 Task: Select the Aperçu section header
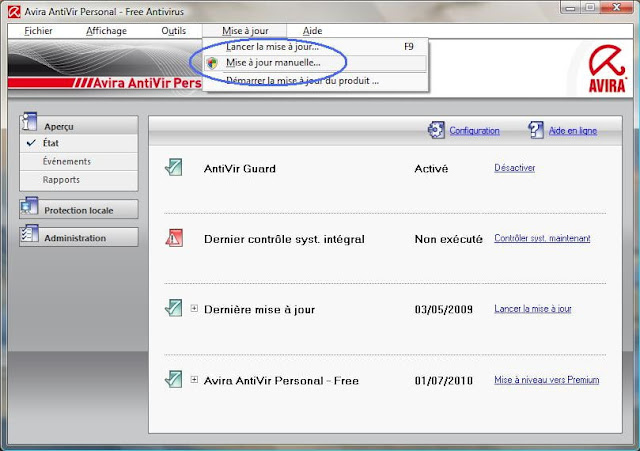point(78,125)
